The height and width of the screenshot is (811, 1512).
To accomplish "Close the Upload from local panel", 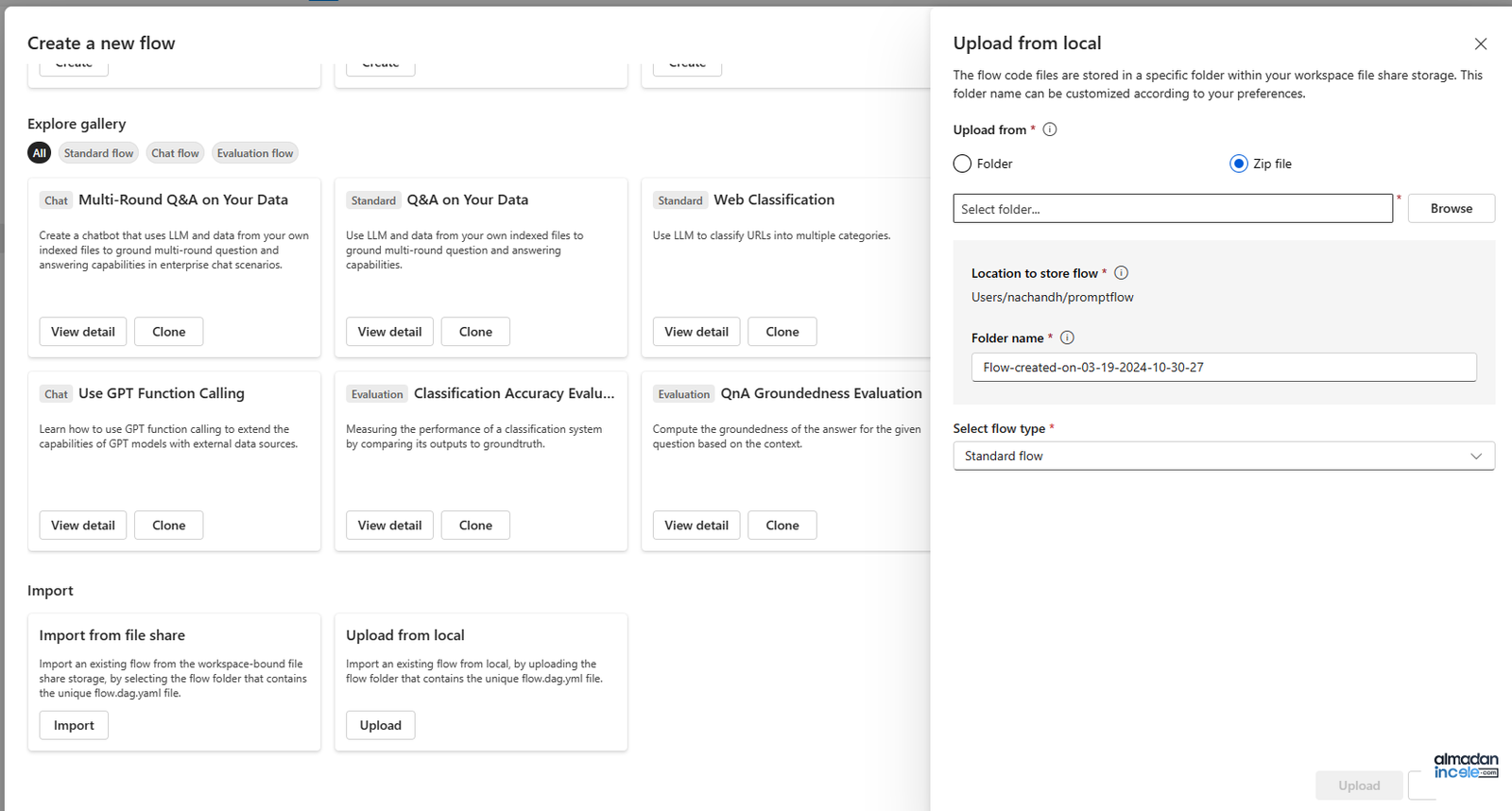I will click(x=1481, y=43).
